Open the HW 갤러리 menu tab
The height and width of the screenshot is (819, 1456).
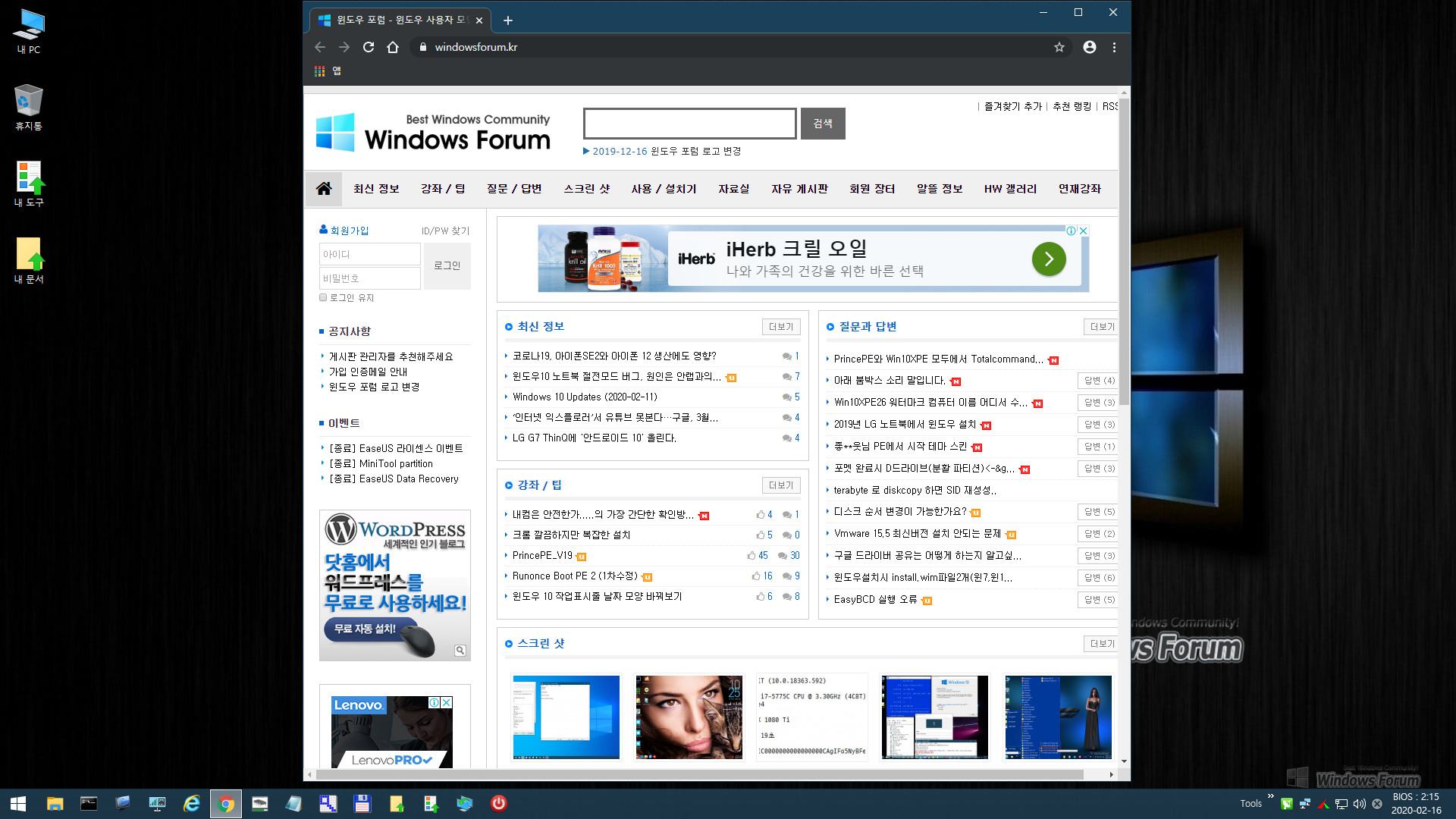click(1010, 189)
